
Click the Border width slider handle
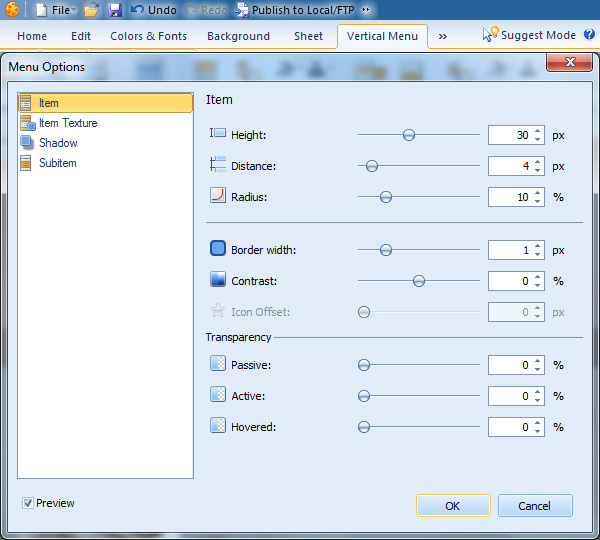[386, 250]
